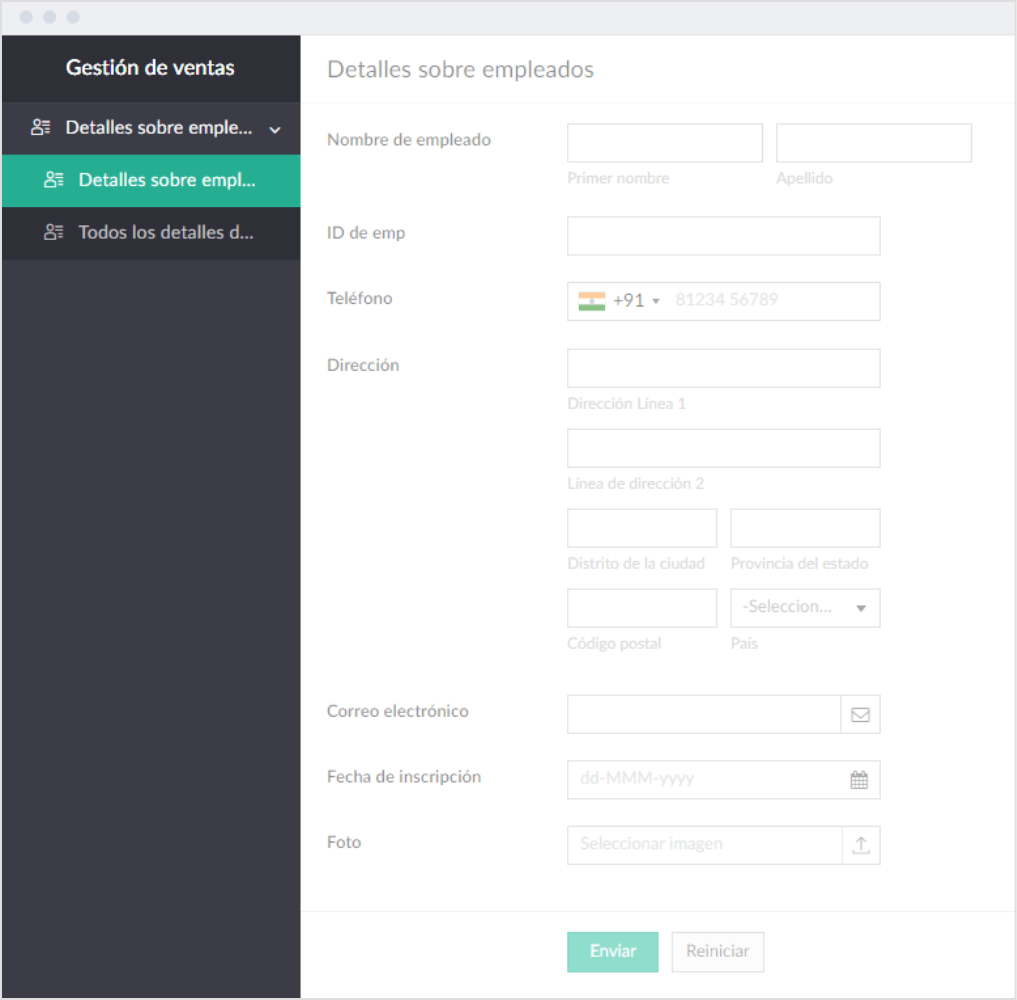This screenshot has width=1017, height=1000.
Task: Click the upload icon in Foto field
Action: [861, 845]
